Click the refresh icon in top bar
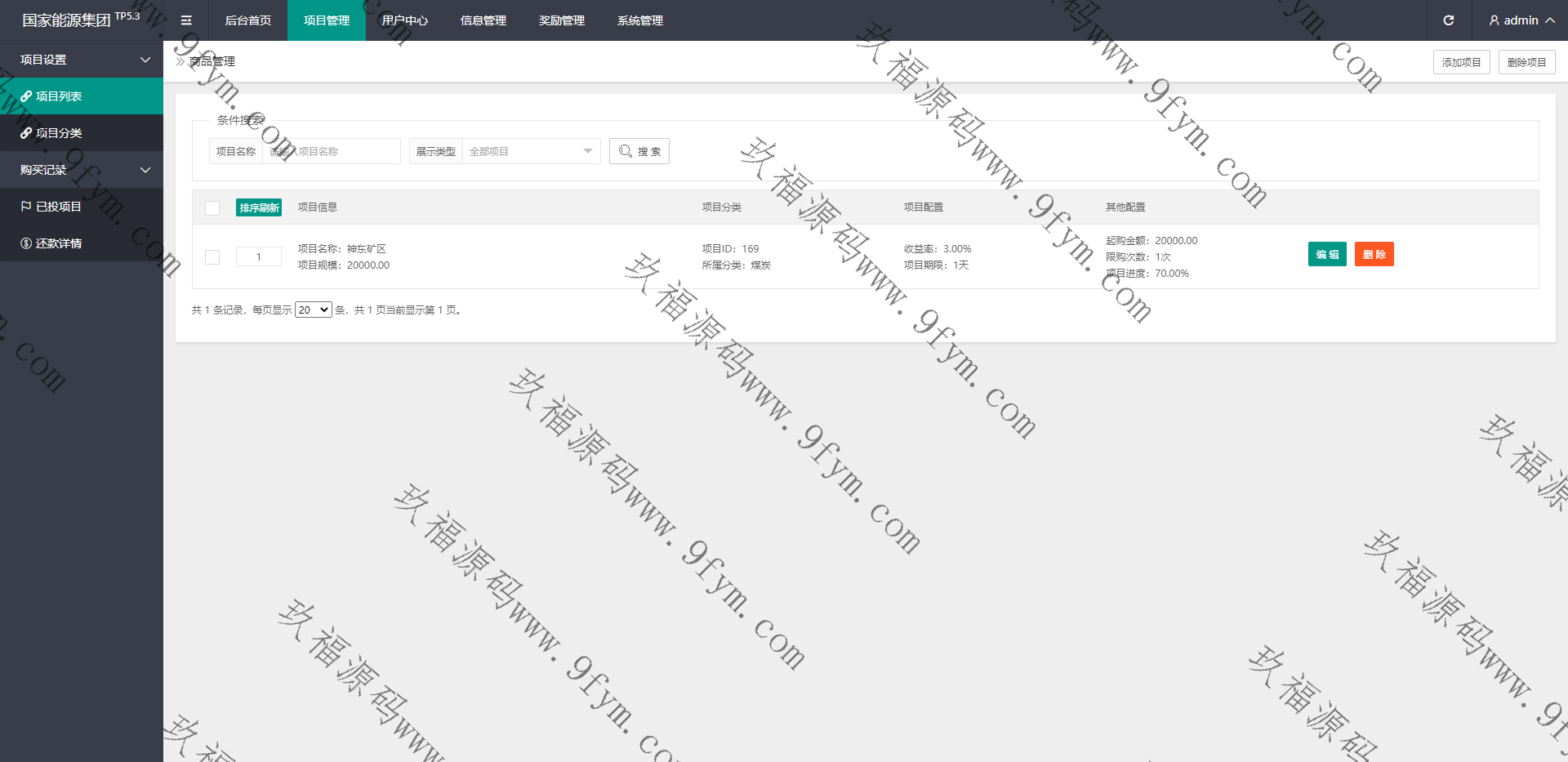Image resolution: width=1568 pixels, height=762 pixels. [1448, 20]
